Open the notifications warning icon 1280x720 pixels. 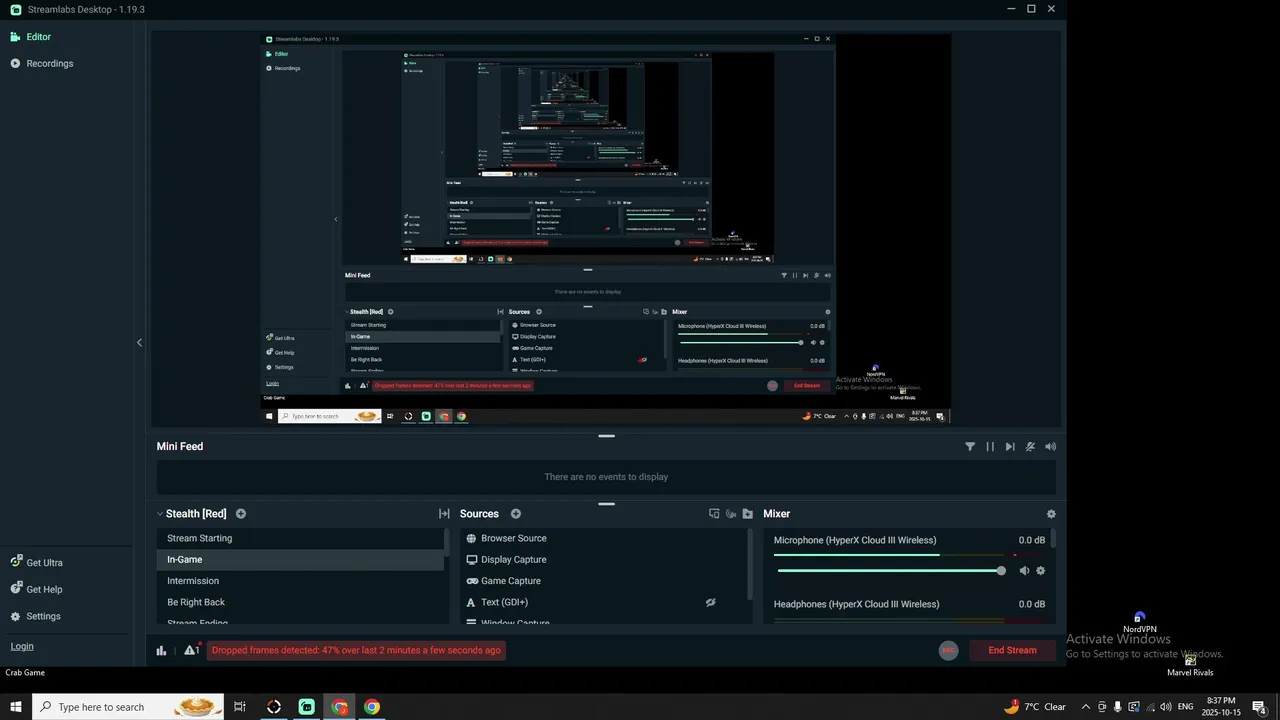[x=191, y=650]
